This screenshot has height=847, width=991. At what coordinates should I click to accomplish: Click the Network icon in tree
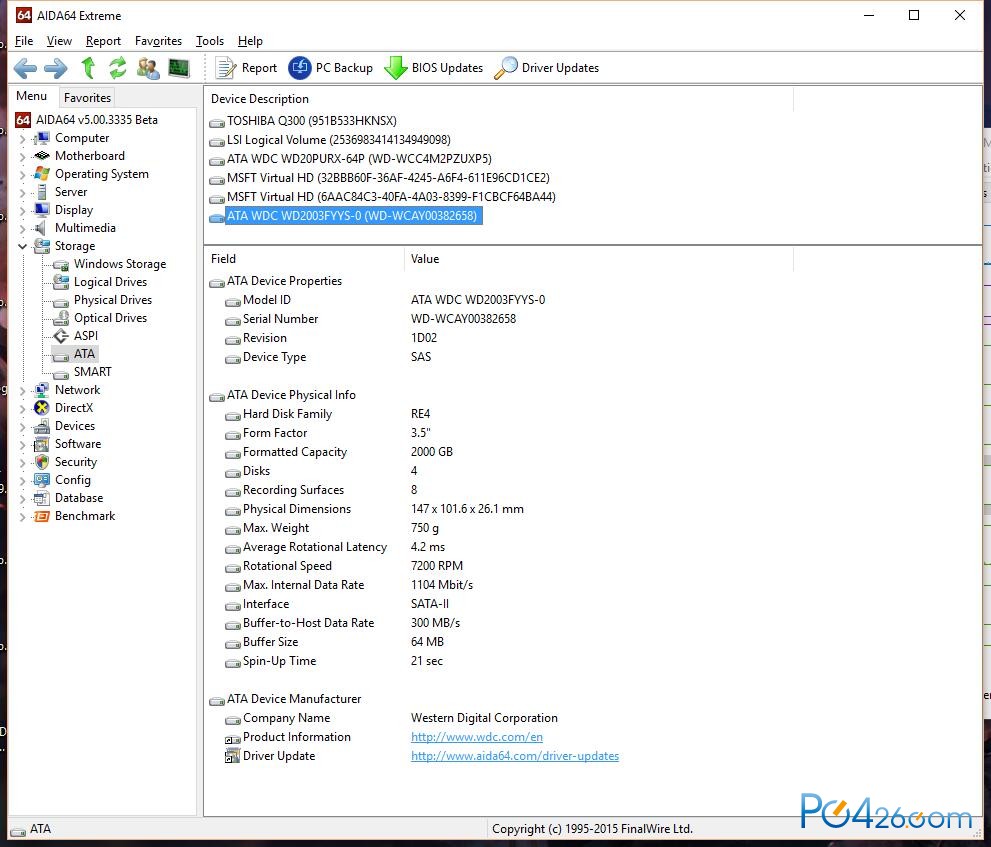tap(42, 390)
